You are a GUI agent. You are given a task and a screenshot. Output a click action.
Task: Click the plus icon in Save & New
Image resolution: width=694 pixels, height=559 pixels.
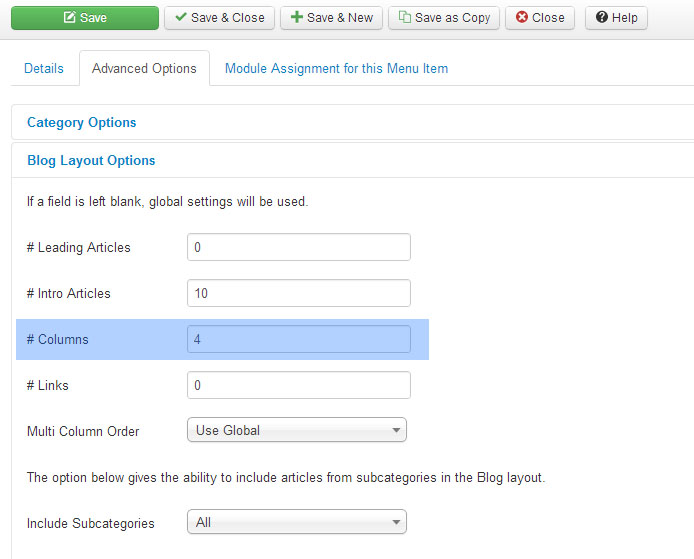(296, 18)
